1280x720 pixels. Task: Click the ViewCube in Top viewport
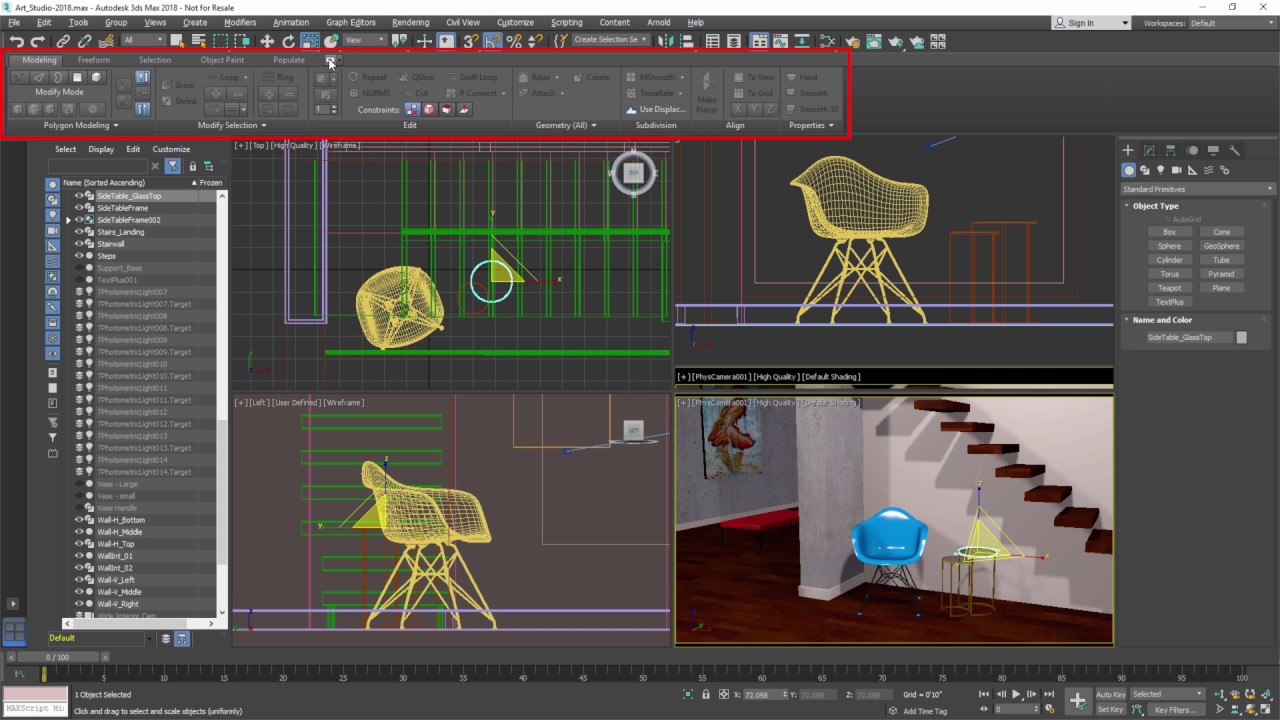(x=633, y=173)
